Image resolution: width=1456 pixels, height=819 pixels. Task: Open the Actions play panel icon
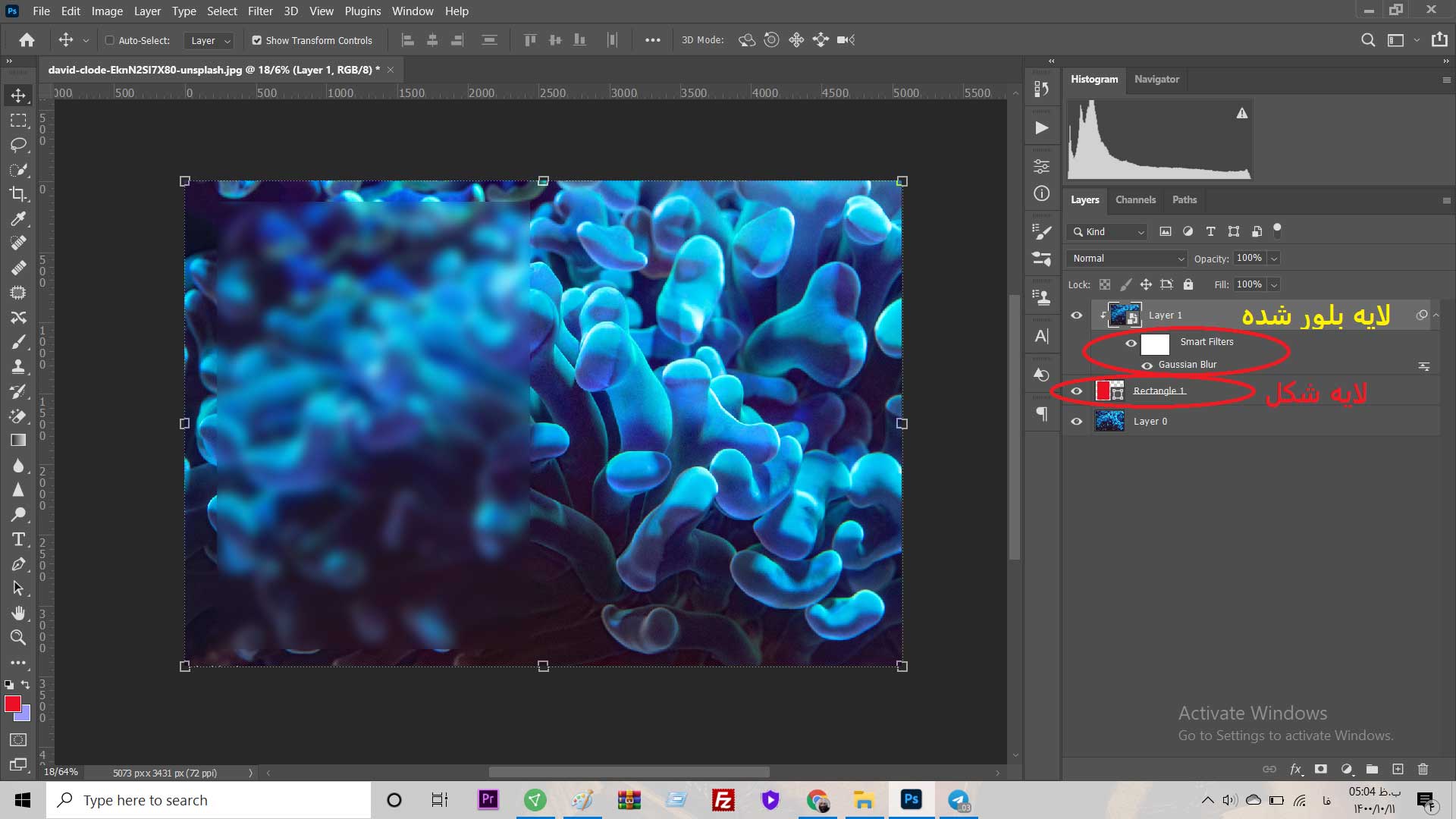click(1042, 128)
